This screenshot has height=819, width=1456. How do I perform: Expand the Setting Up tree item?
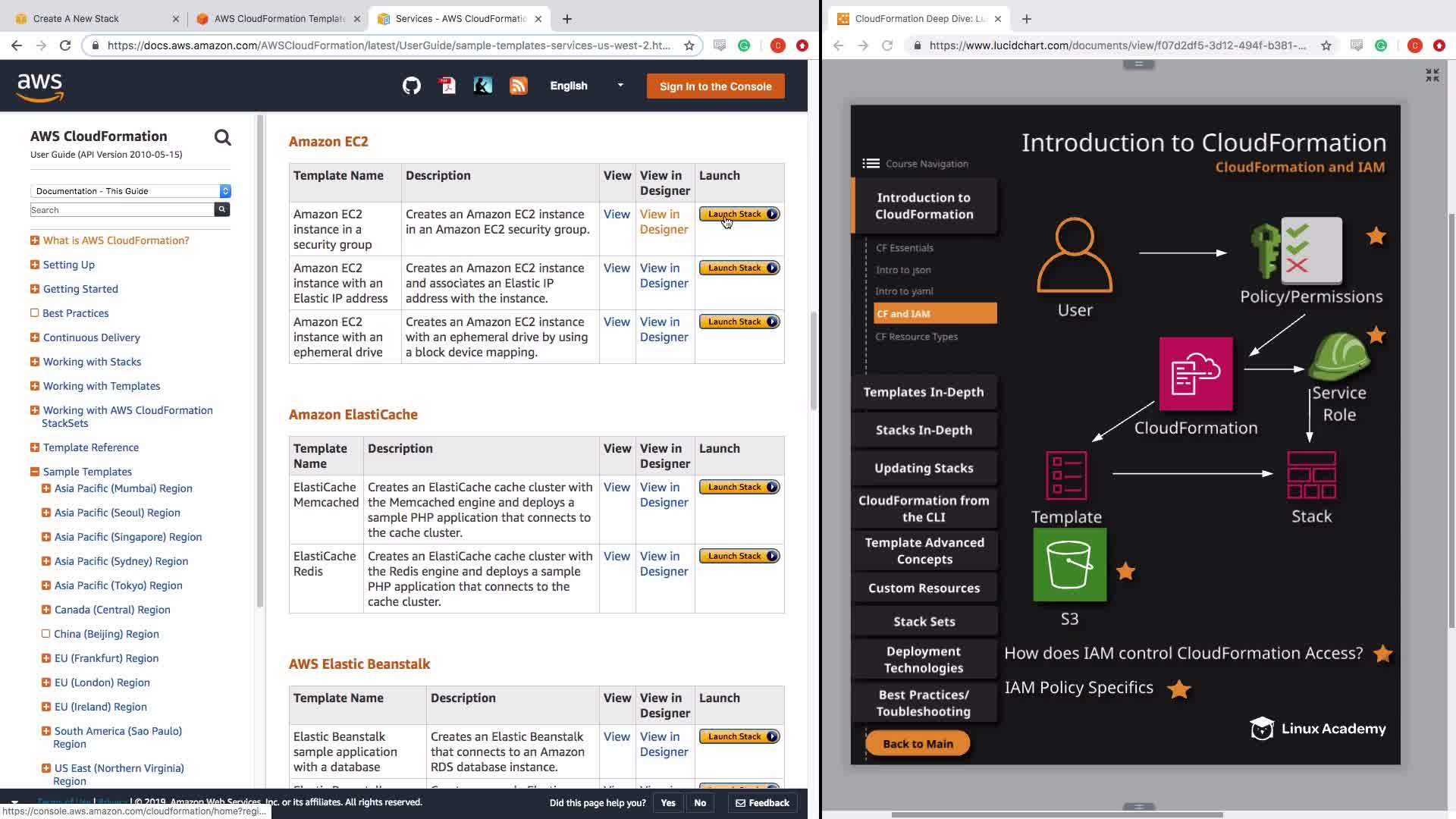click(x=35, y=265)
